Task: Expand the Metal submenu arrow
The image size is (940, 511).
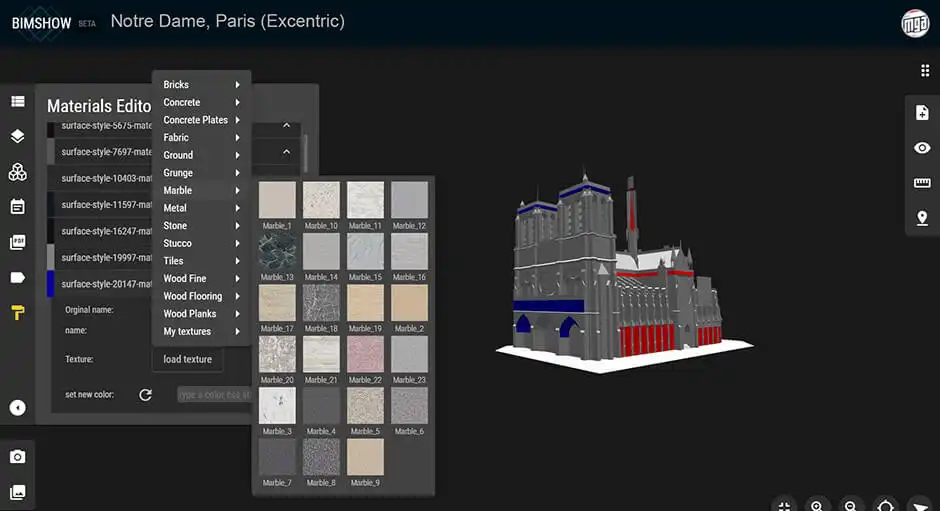Action: click(x=237, y=208)
